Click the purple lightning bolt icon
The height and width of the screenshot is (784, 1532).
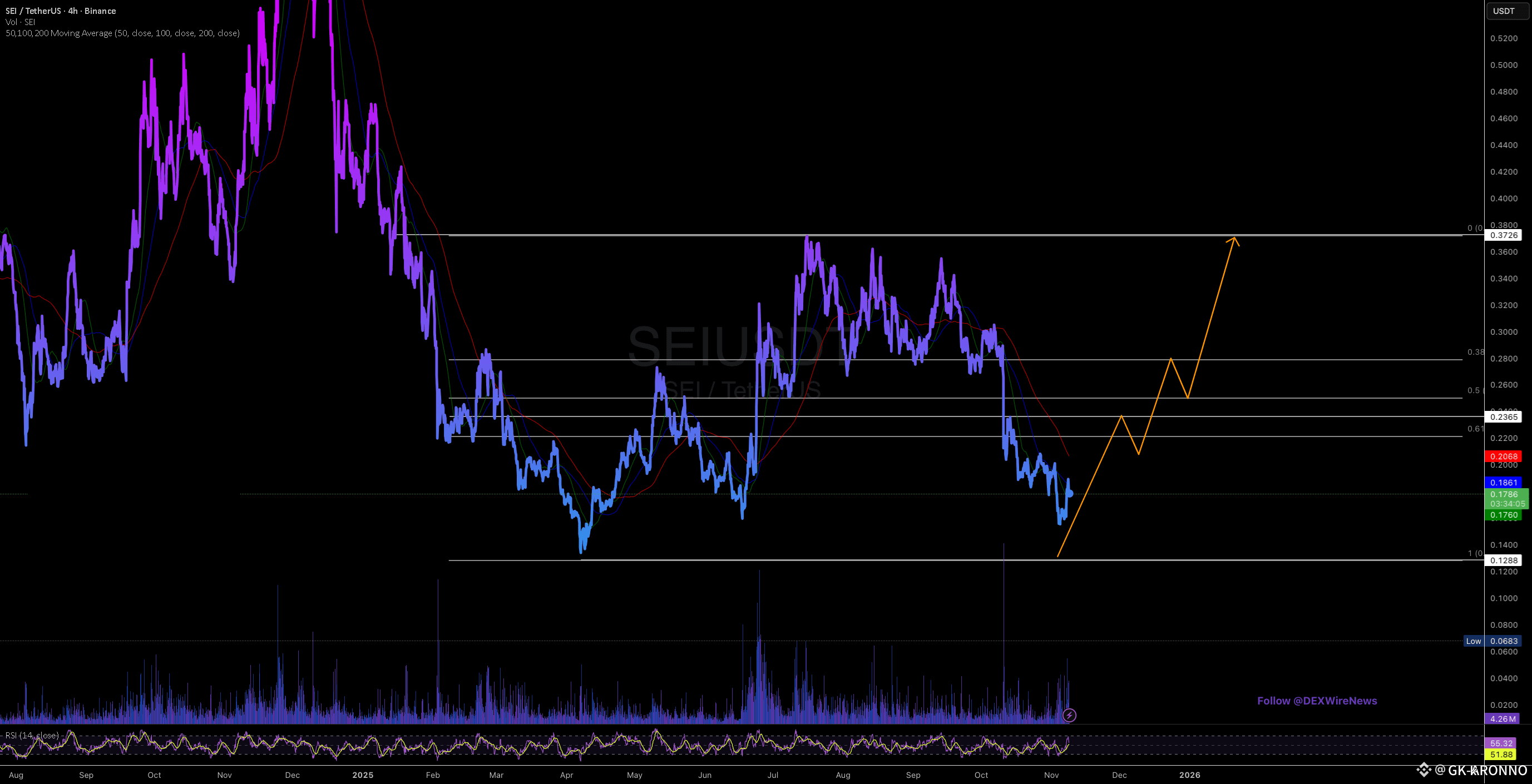click(1069, 715)
